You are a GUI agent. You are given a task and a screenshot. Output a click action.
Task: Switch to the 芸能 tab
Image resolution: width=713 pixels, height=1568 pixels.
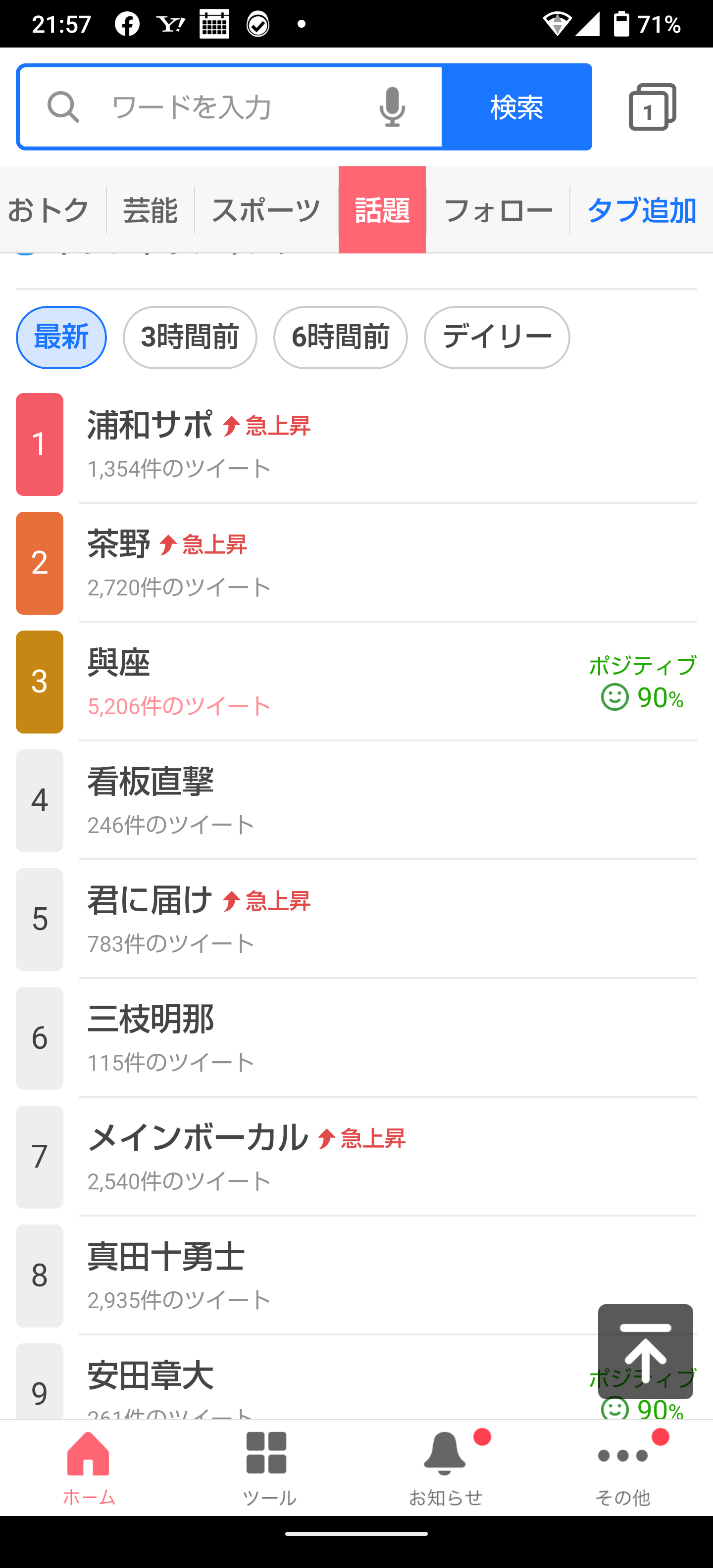pyautogui.click(x=150, y=210)
